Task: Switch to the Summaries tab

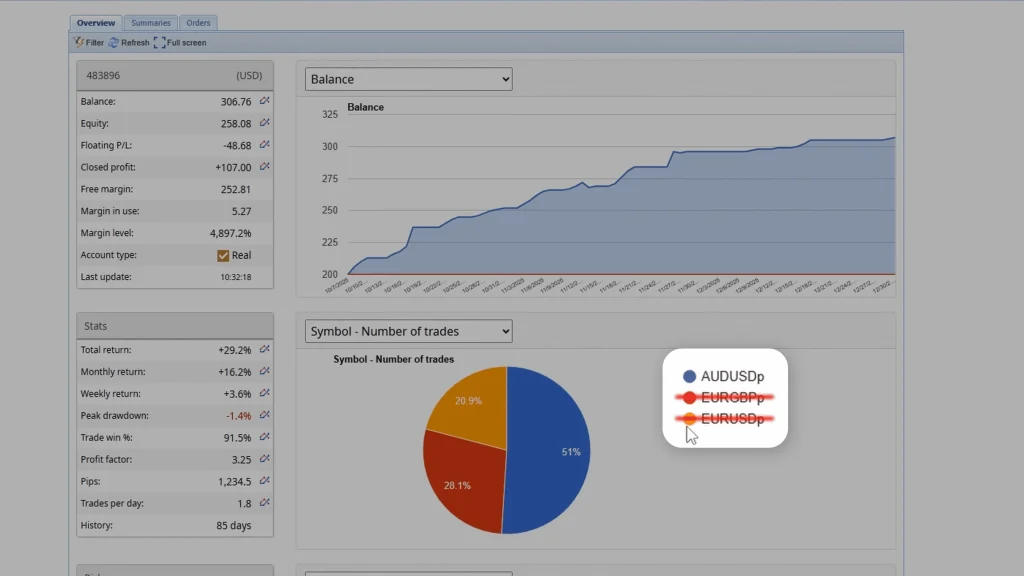Action: pos(151,23)
